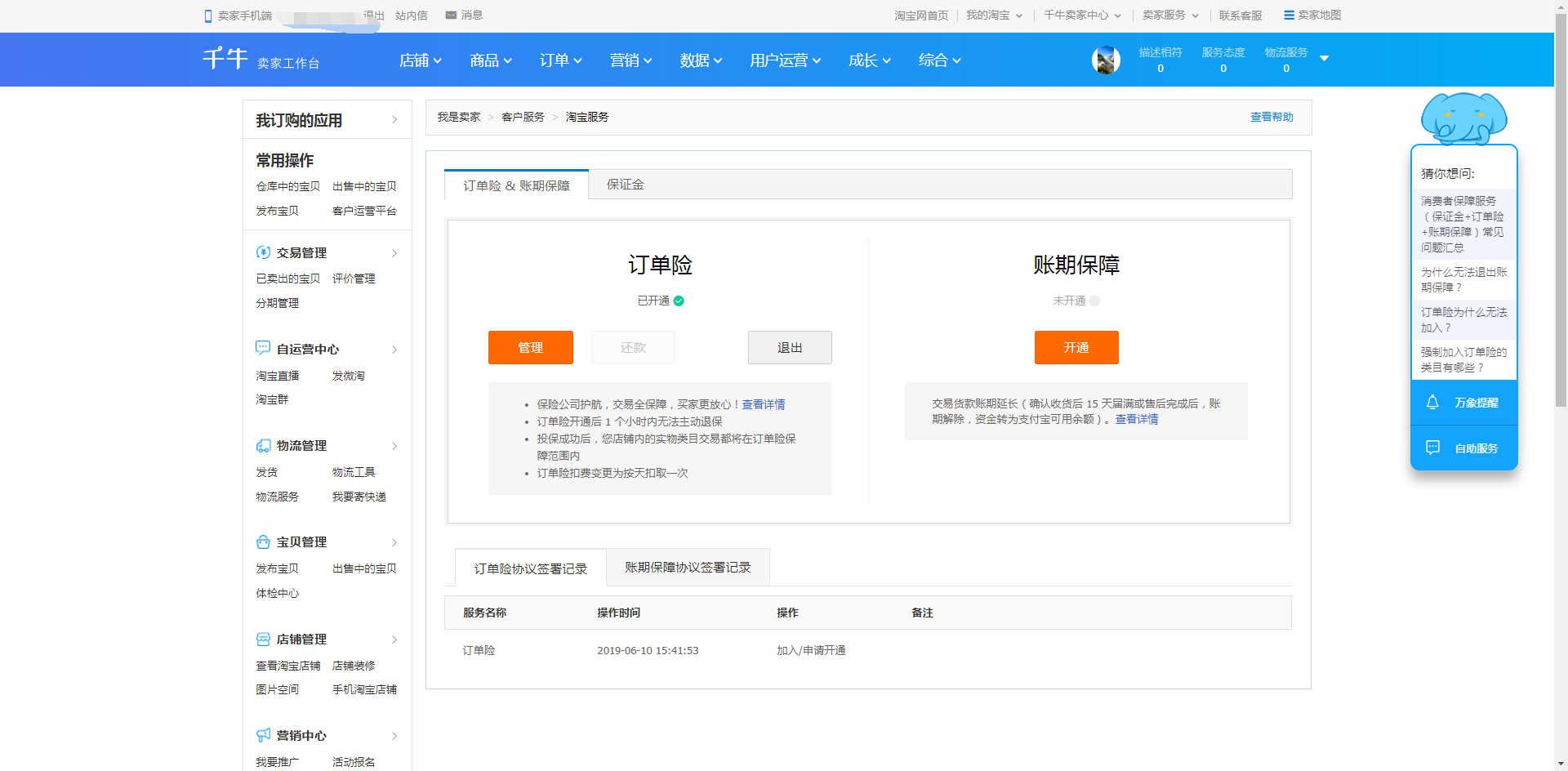Expand the 用户运营 navigation dropdown

pos(786,60)
